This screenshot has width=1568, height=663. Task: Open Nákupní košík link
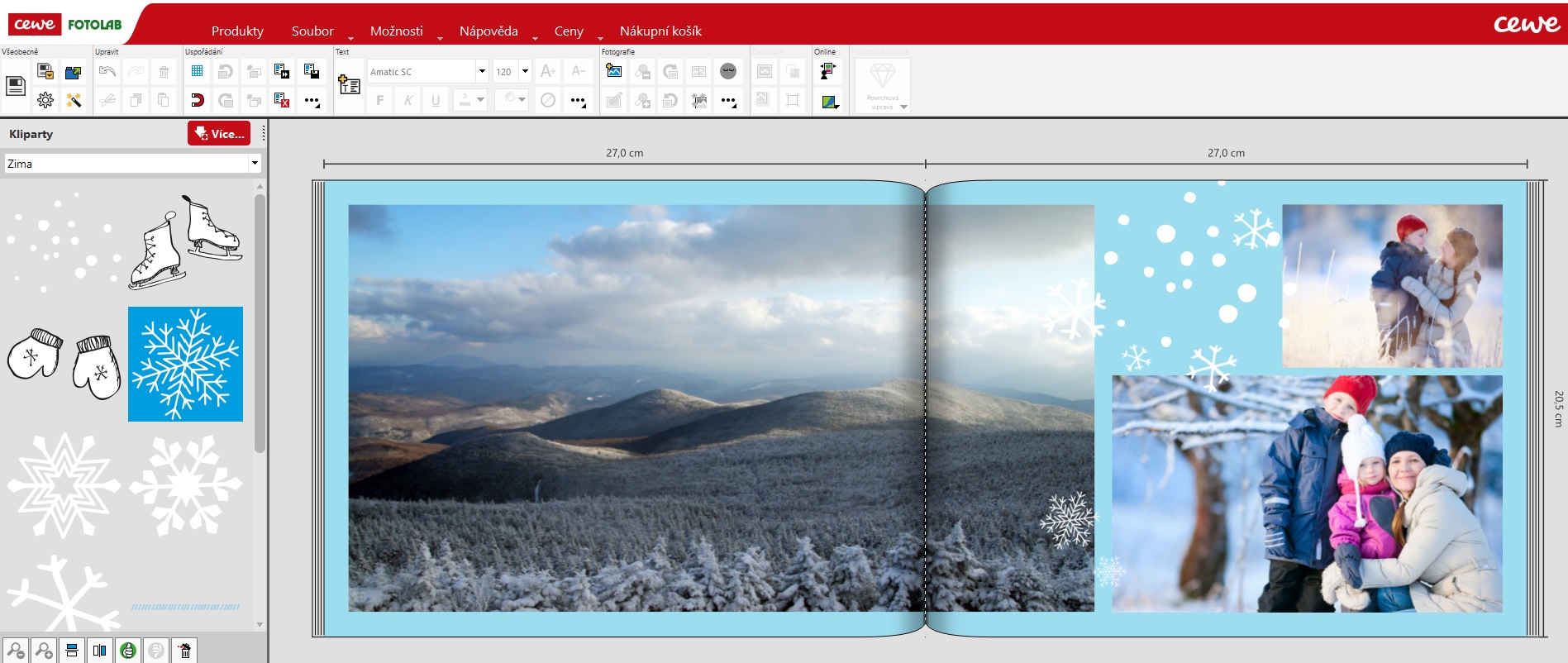click(x=660, y=31)
